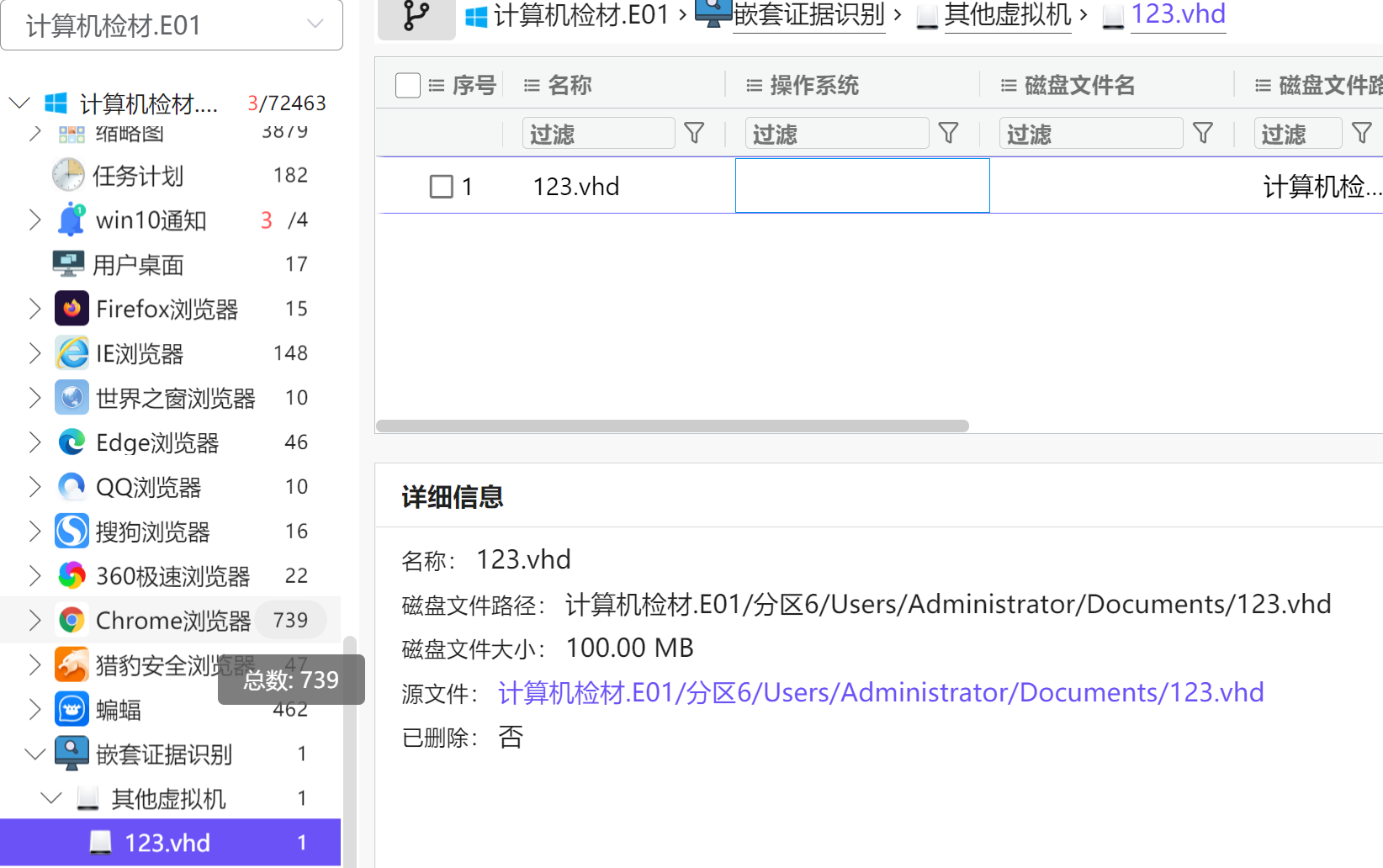Viewport: 1383px width, 868px height.
Task: Expand the IE浏览器 tree node
Action: (34, 353)
